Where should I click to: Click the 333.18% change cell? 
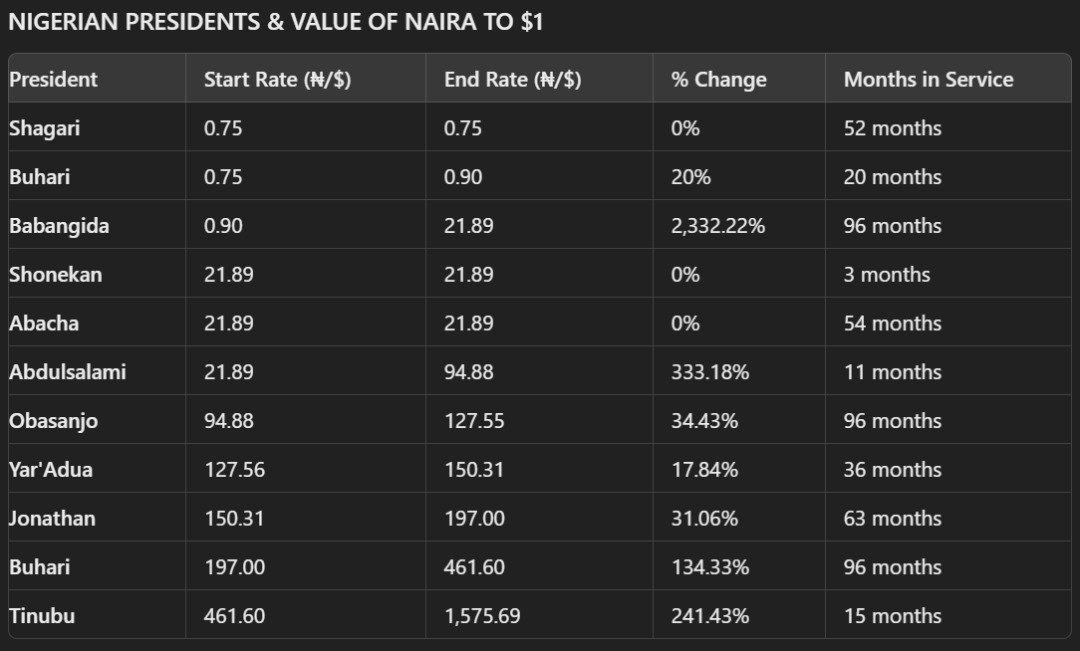[x=709, y=372]
